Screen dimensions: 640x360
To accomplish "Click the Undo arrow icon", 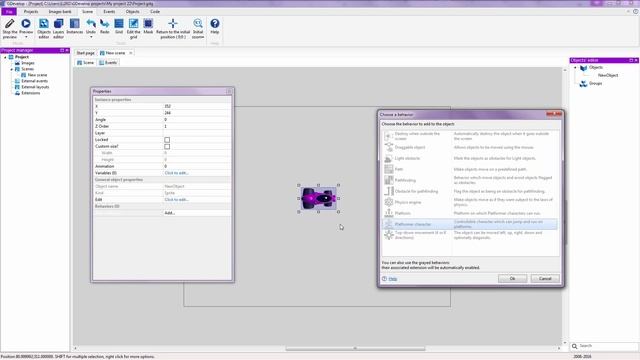I will coord(91,24).
